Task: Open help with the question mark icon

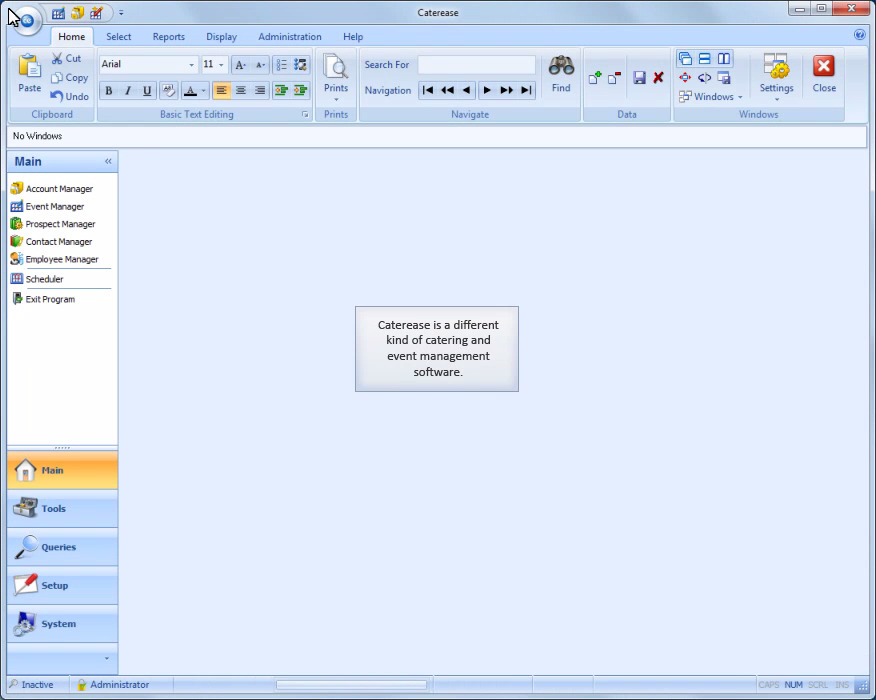Action: [860, 35]
